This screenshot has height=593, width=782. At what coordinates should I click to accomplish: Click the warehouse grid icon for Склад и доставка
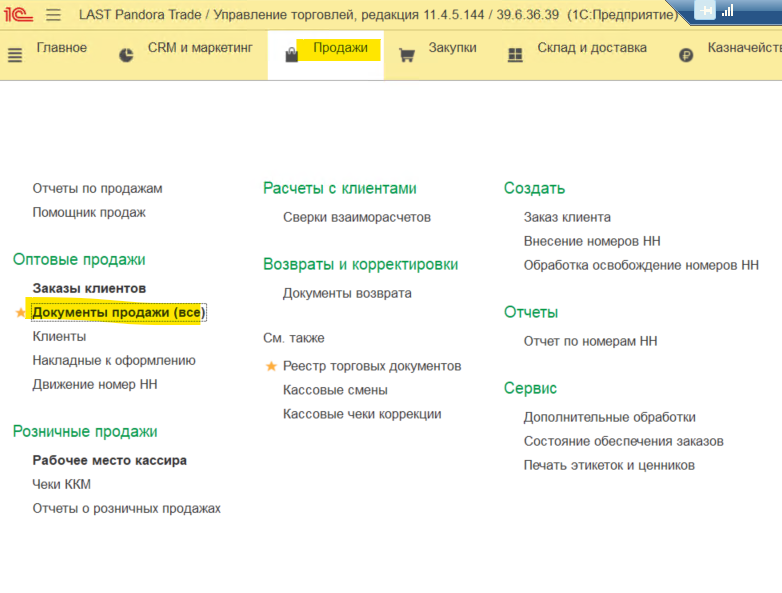pyautogui.click(x=515, y=55)
